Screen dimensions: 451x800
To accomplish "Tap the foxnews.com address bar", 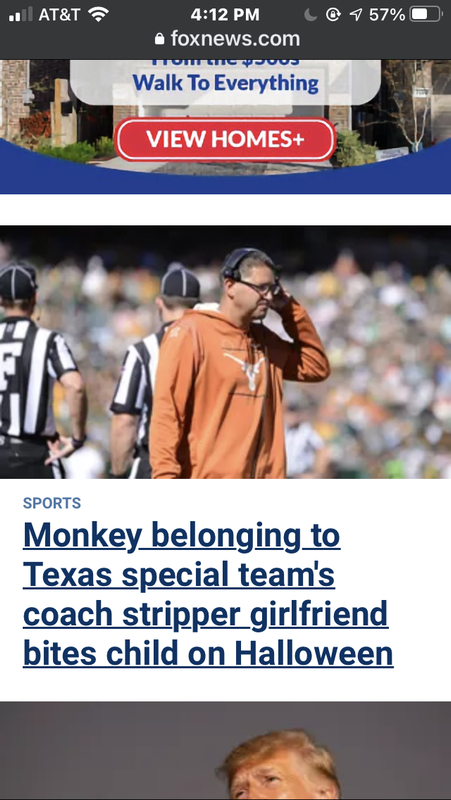I will (226, 39).
